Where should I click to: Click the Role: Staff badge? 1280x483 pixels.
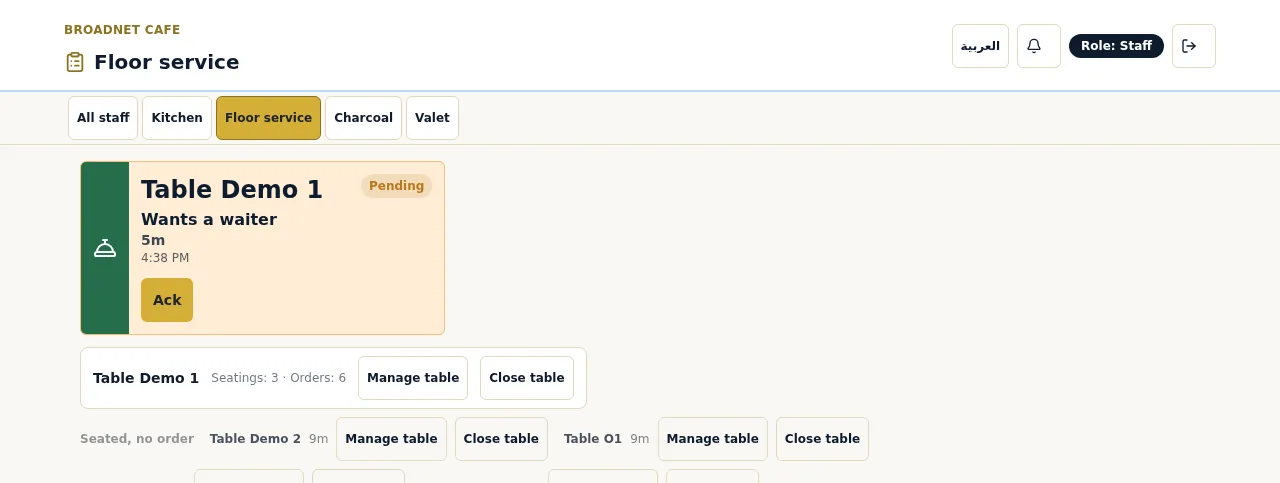pos(1116,46)
